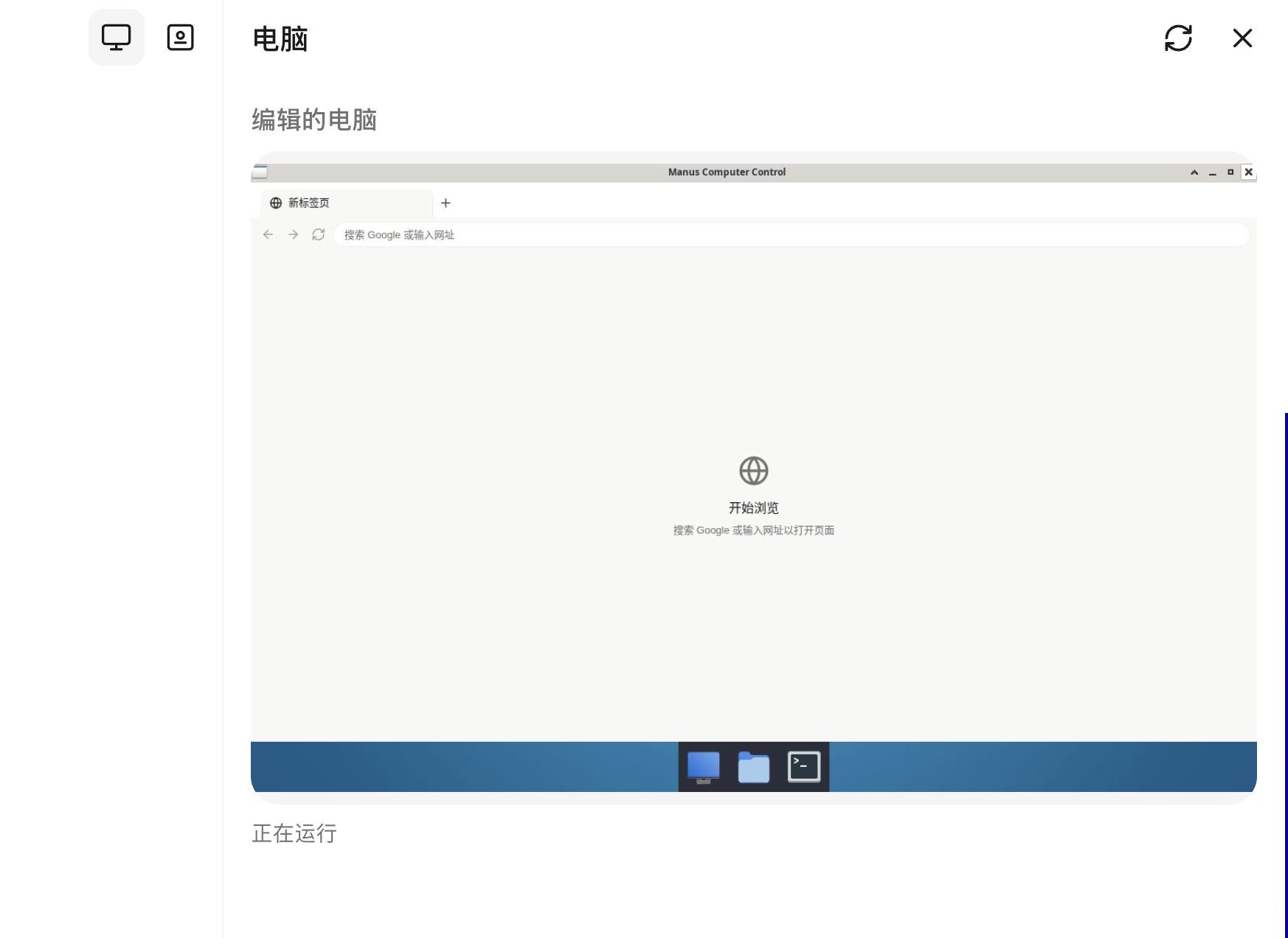Maximize the Manus Computer Control window
The height and width of the screenshot is (938, 1288).
click(x=1230, y=173)
